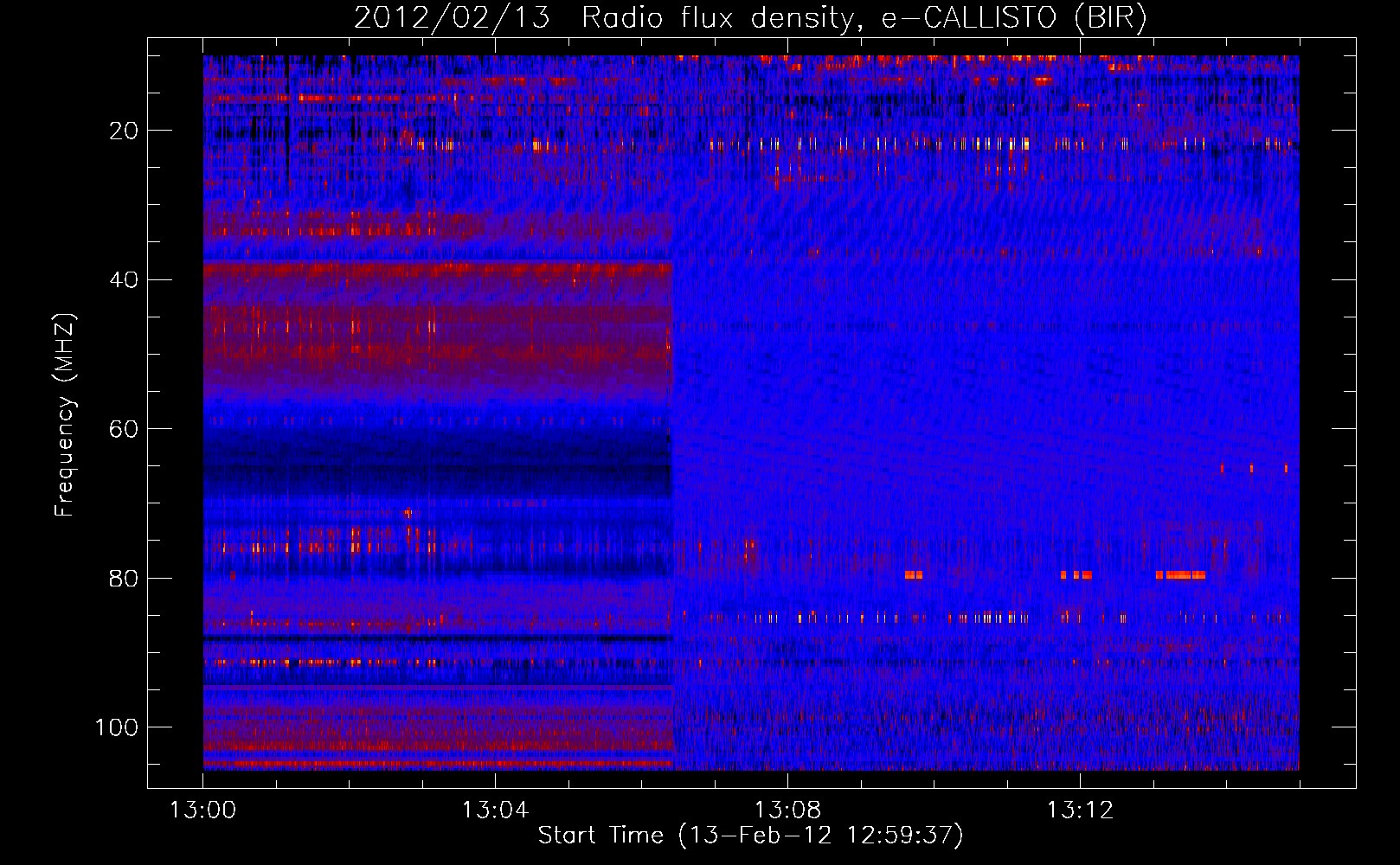Click the "13:00" time tick label
Screen dimensions: 1400x865
[x=202, y=811]
